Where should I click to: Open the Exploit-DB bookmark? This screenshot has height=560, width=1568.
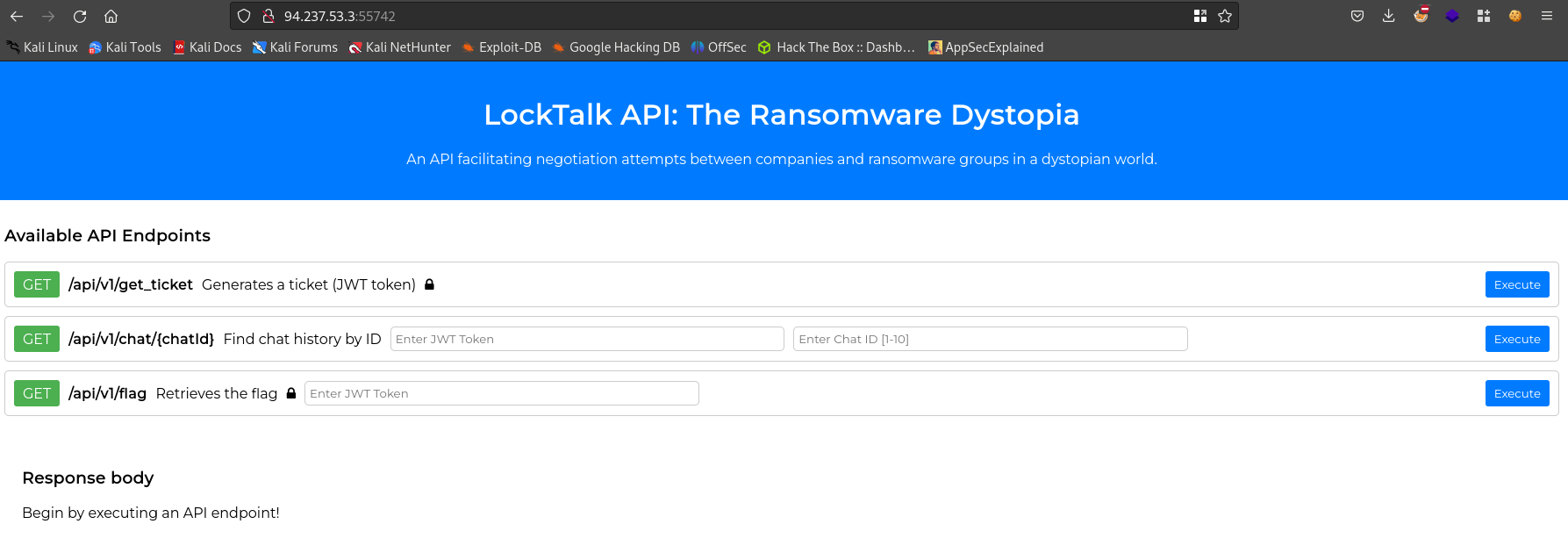[502, 47]
